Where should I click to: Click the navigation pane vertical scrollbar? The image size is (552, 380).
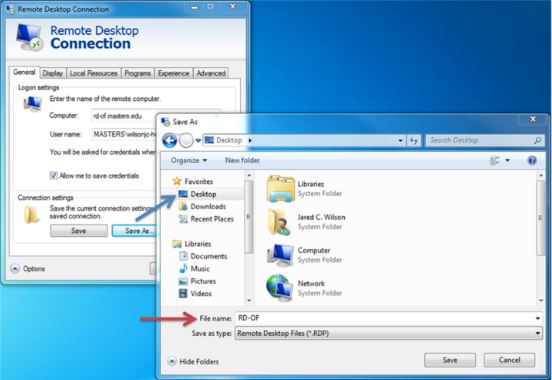coord(249,237)
